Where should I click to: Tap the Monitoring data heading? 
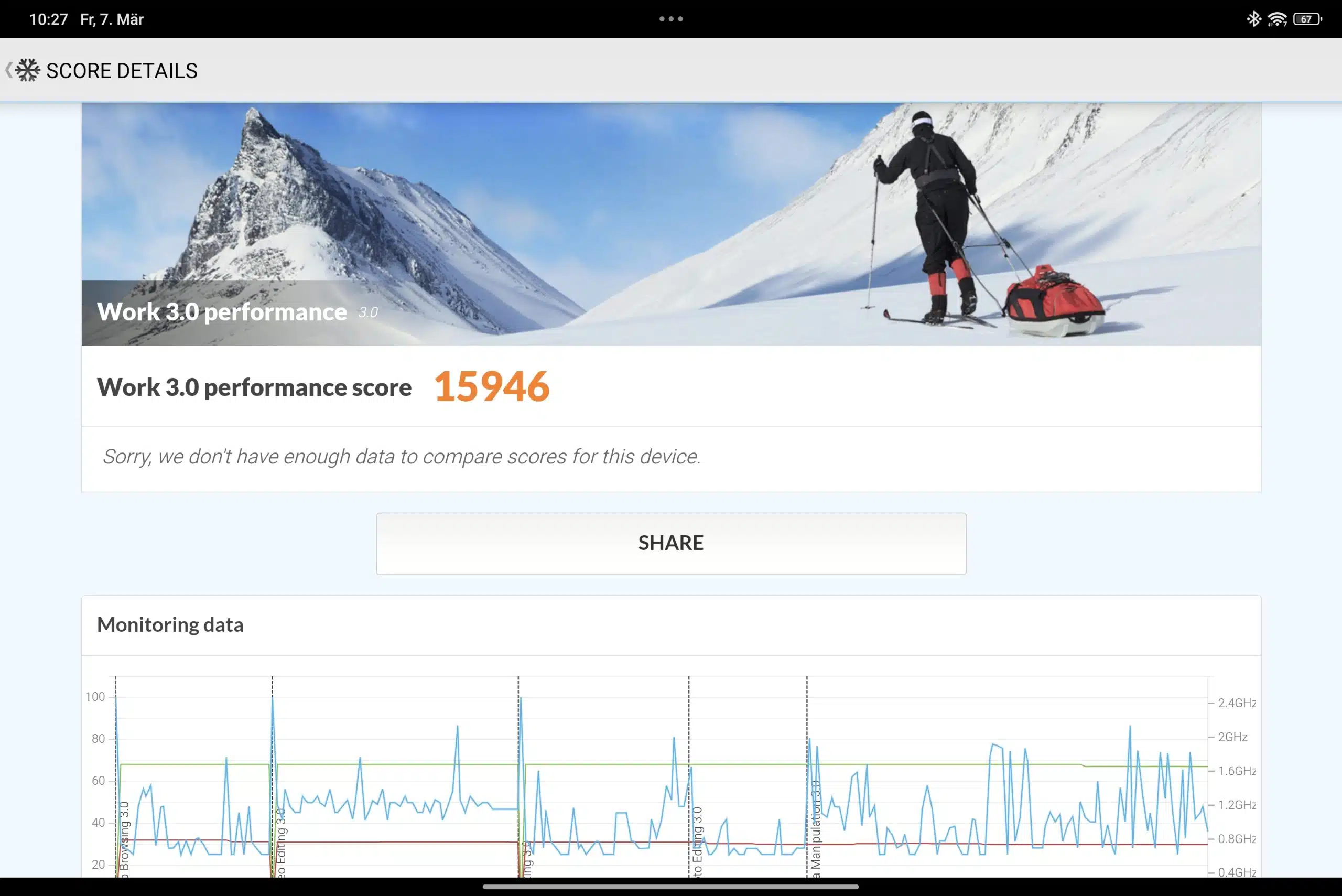pyautogui.click(x=170, y=624)
